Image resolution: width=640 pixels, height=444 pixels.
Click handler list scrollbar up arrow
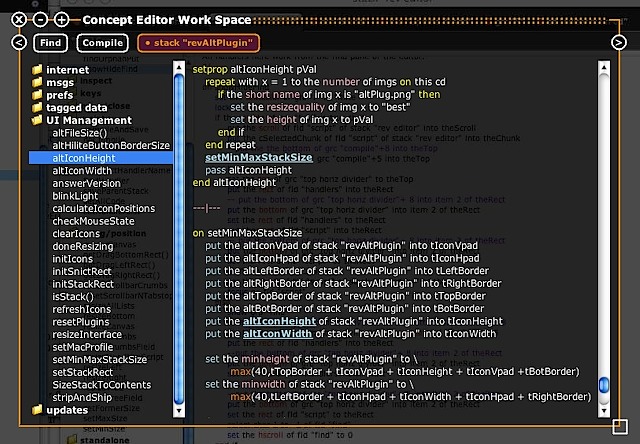(x=179, y=67)
